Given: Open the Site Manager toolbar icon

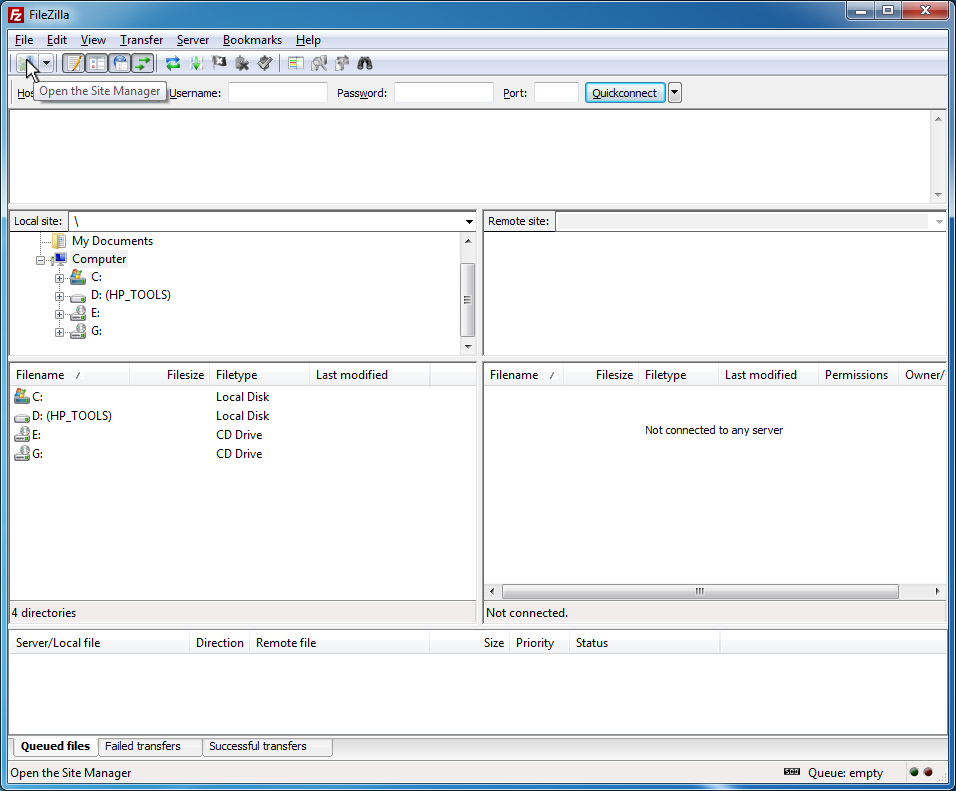Looking at the screenshot, I should tap(26, 63).
